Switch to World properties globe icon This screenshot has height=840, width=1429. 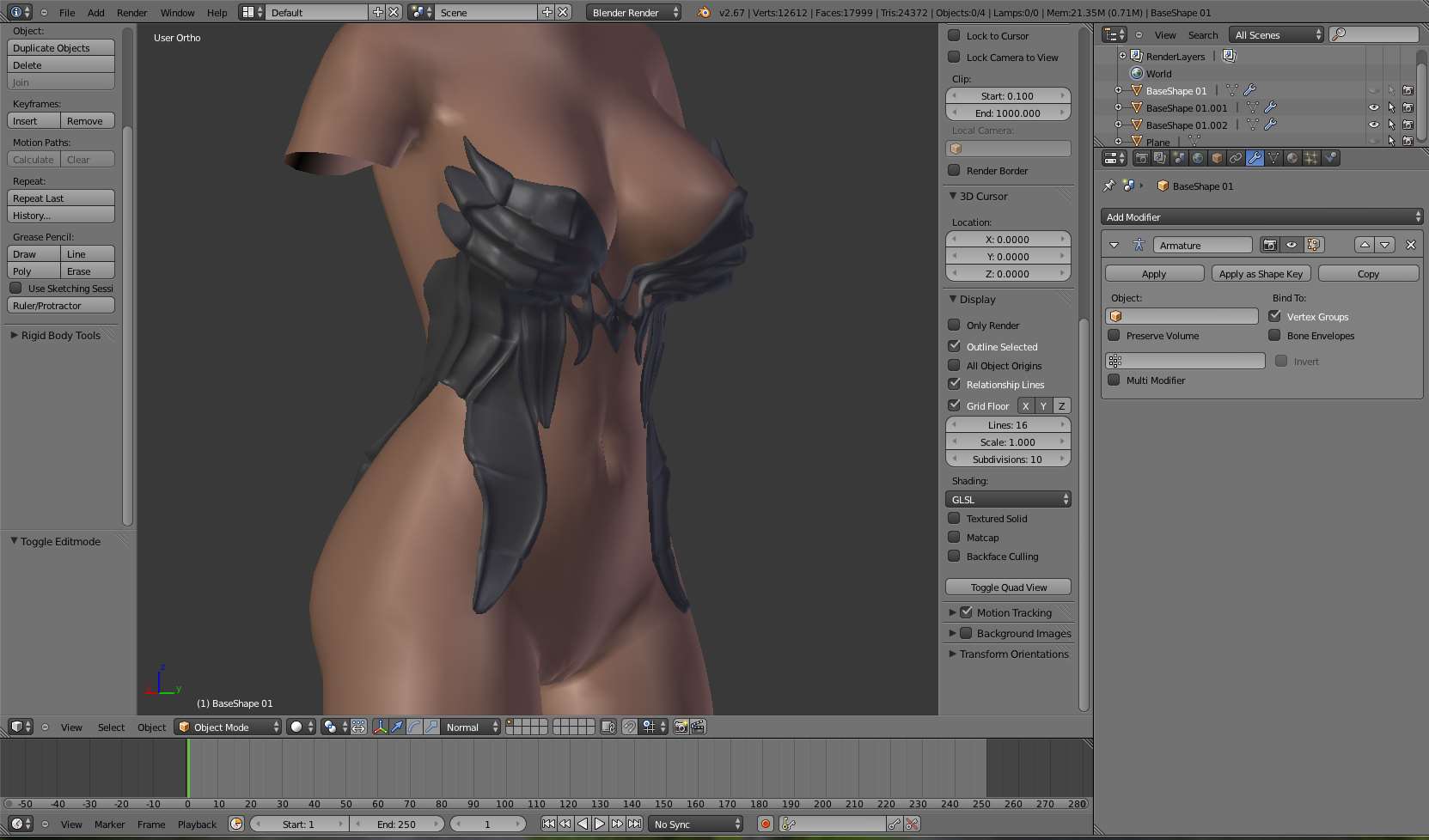point(1198,158)
